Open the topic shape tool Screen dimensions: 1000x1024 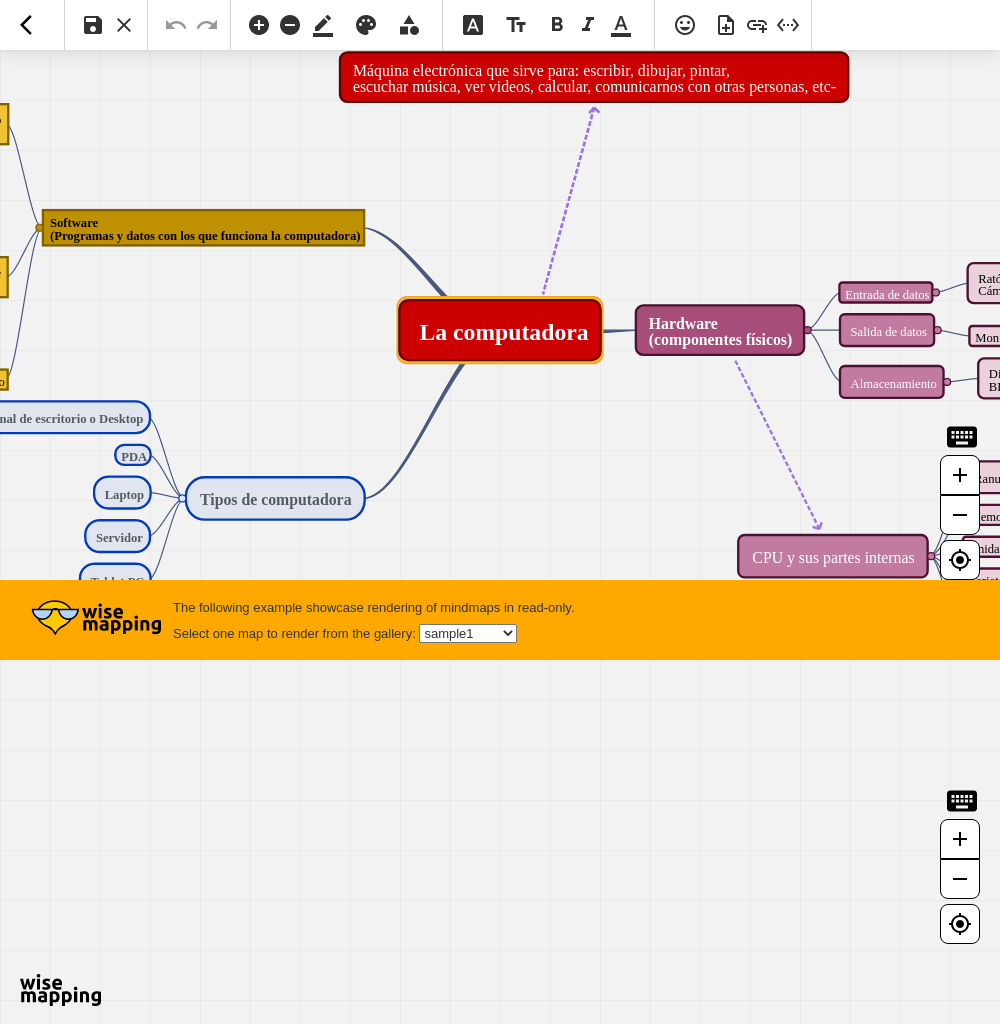pyautogui.click(x=409, y=25)
